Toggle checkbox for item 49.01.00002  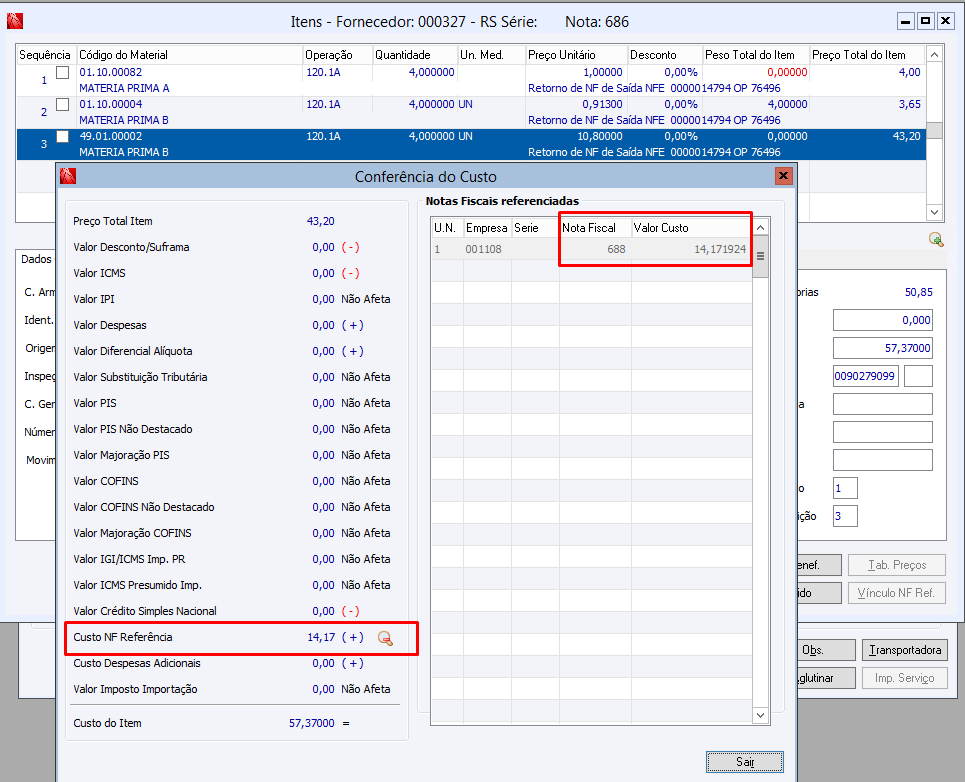point(63,137)
